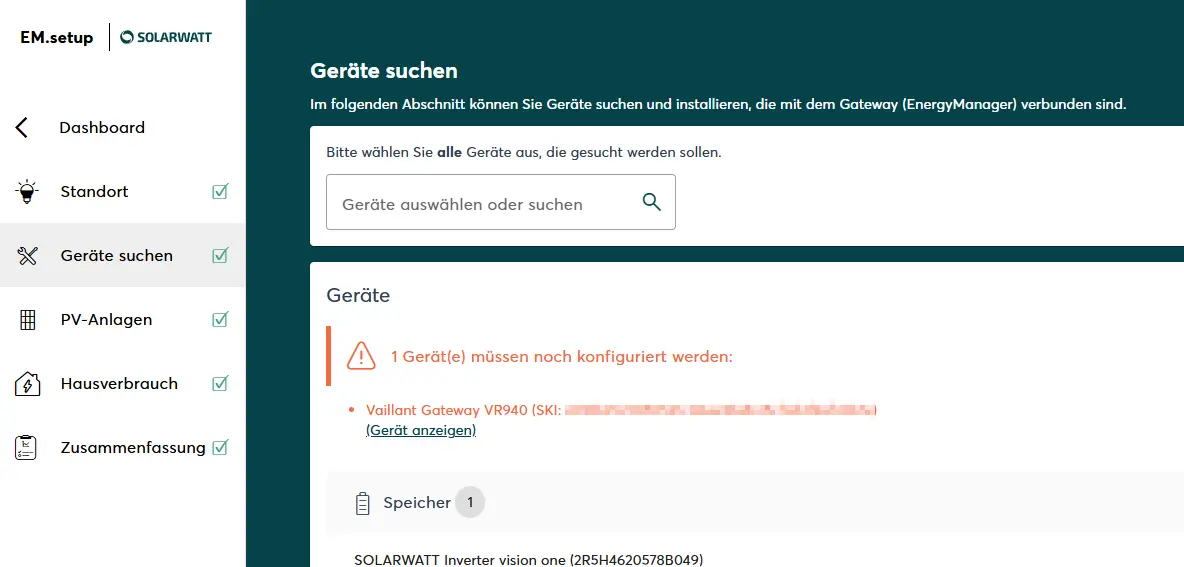Click the Zusammenfassung clipboard icon
This screenshot has height=567, width=1184.
click(27, 448)
